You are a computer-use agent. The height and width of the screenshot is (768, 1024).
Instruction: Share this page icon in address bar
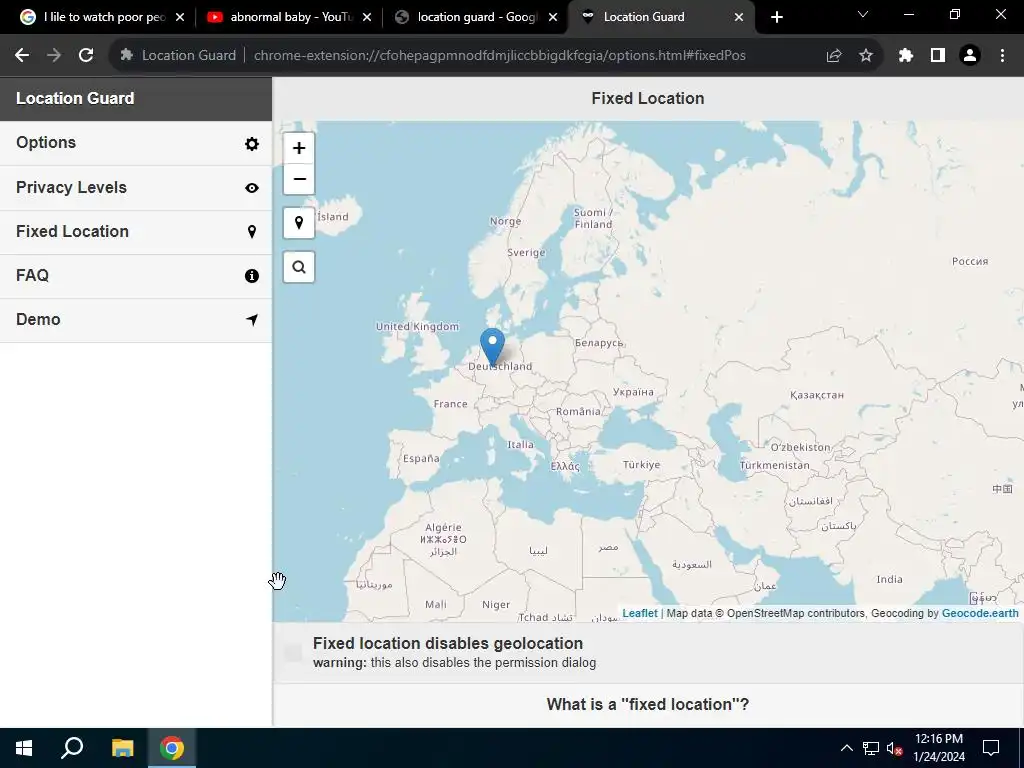tap(834, 56)
